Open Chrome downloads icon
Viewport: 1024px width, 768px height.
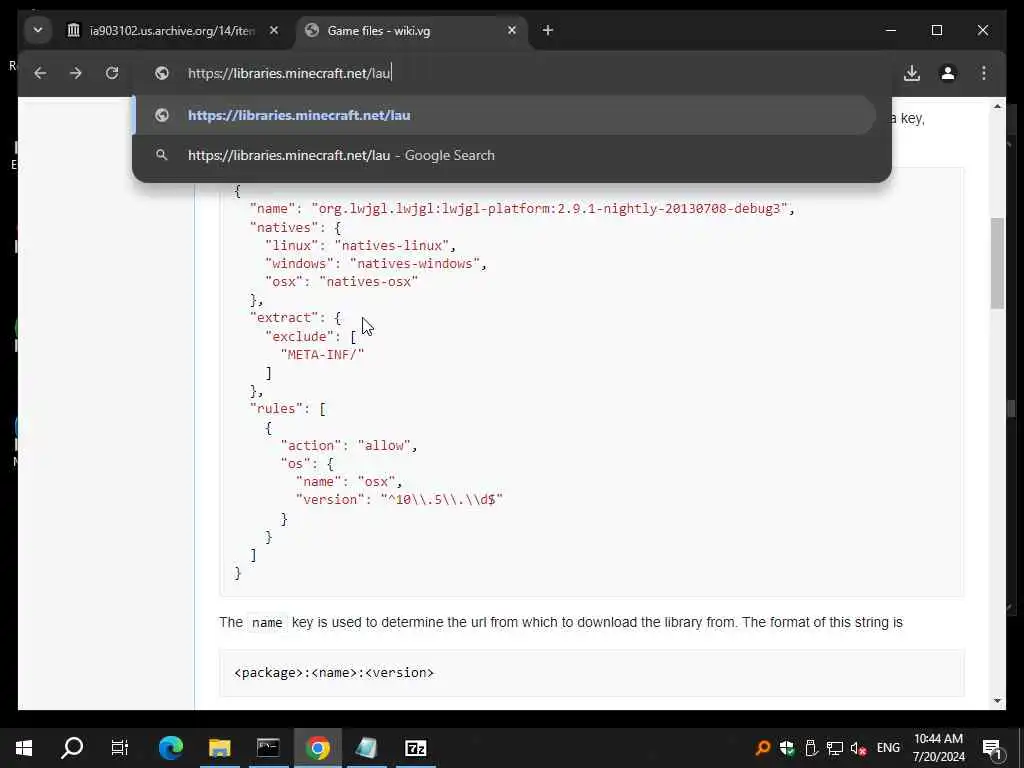(x=912, y=73)
